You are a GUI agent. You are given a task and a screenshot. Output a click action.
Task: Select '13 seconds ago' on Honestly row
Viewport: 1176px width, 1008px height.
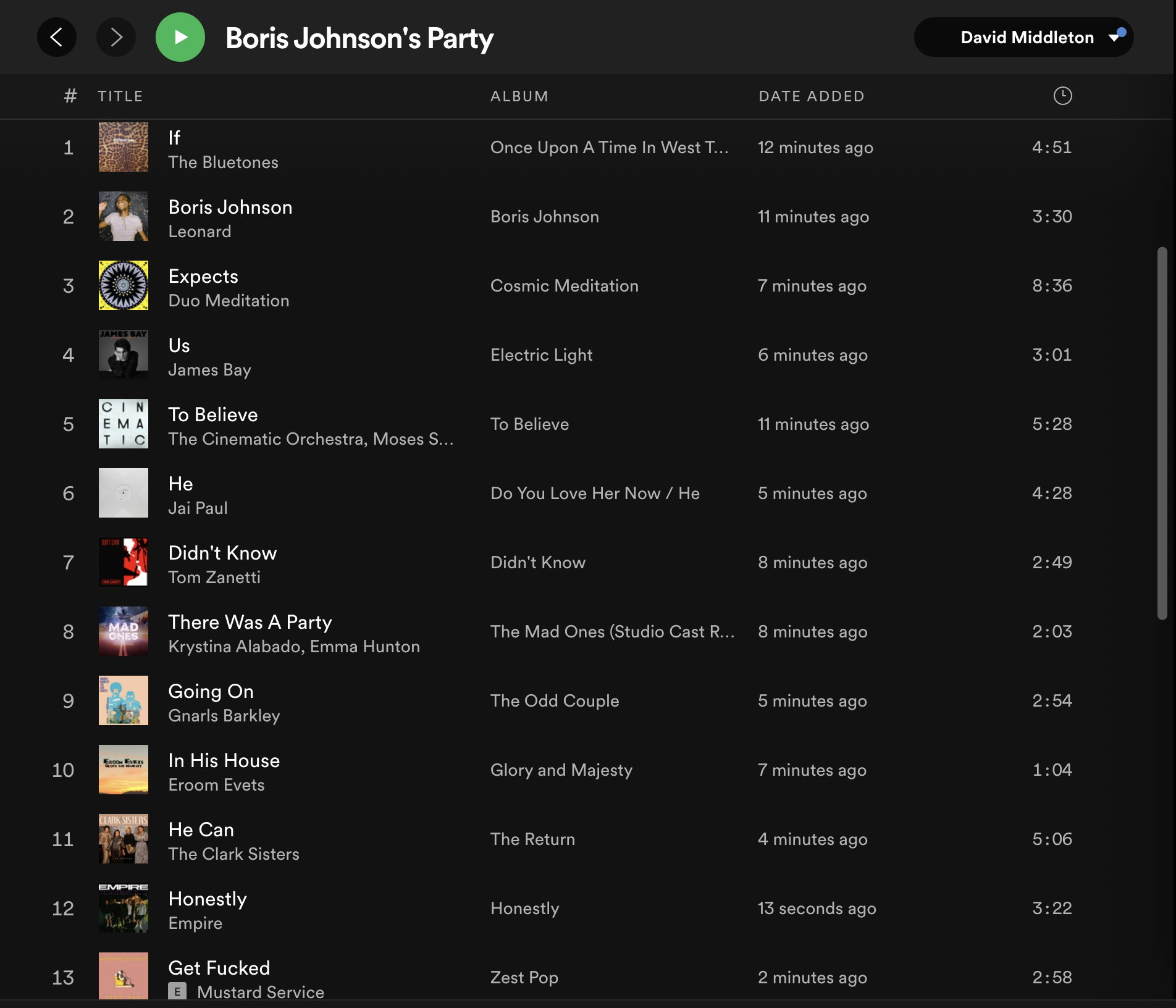pyautogui.click(x=817, y=909)
